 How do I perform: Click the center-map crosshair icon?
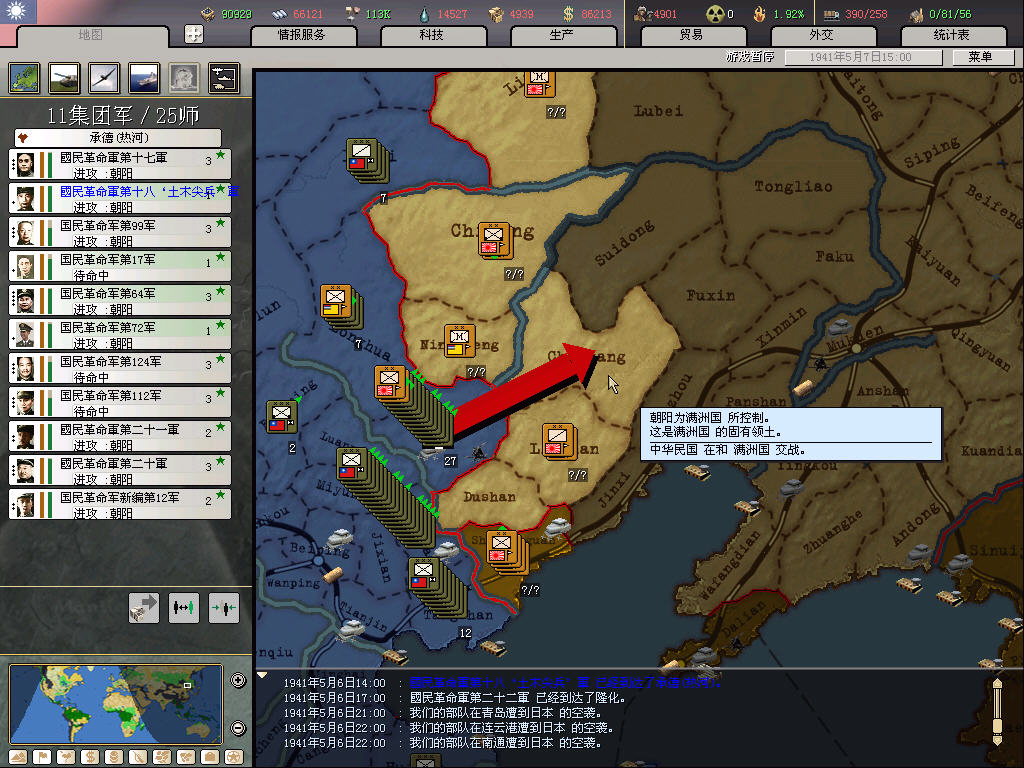(x=194, y=34)
